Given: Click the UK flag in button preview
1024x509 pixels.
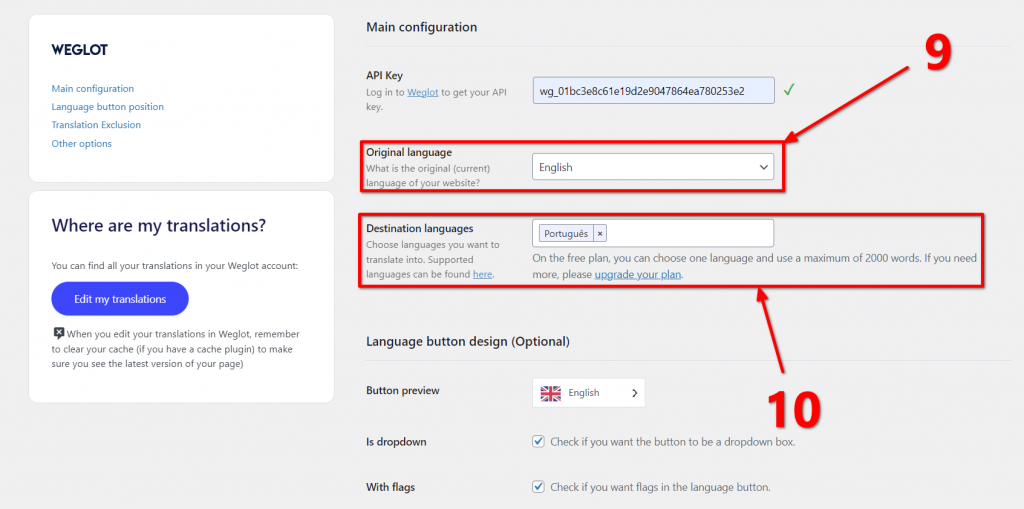Looking at the screenshot, I should point(551,393).
